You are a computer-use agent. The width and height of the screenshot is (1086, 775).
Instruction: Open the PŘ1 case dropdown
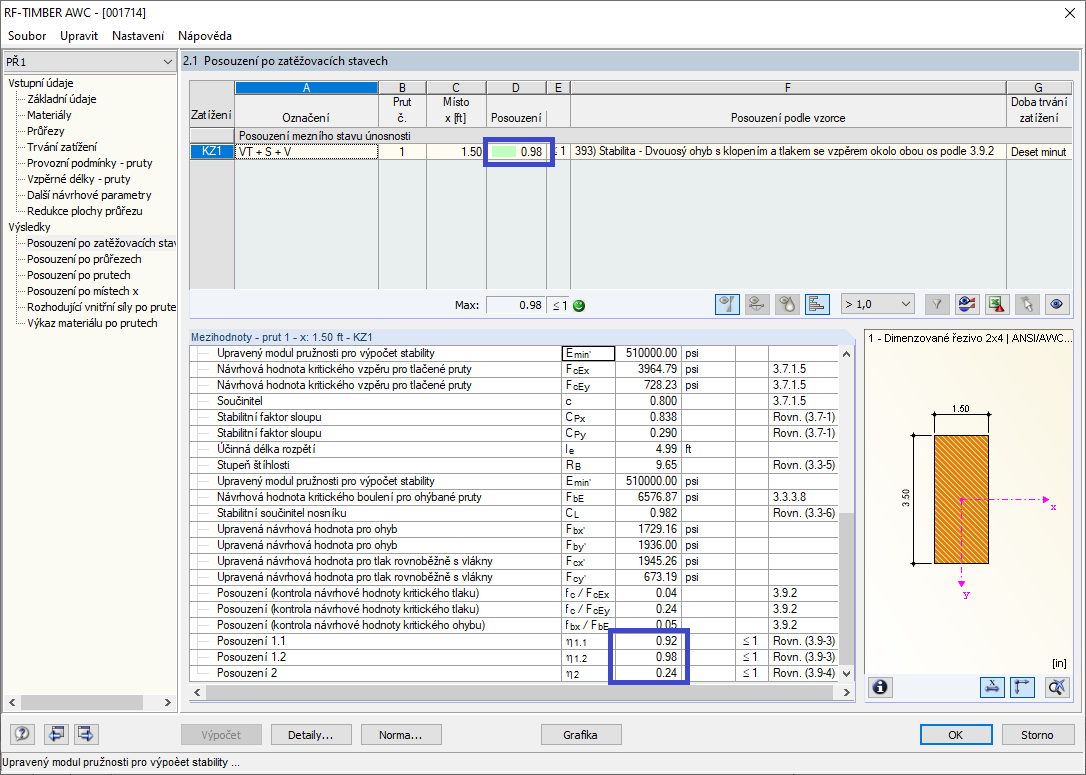coord(89,62)
